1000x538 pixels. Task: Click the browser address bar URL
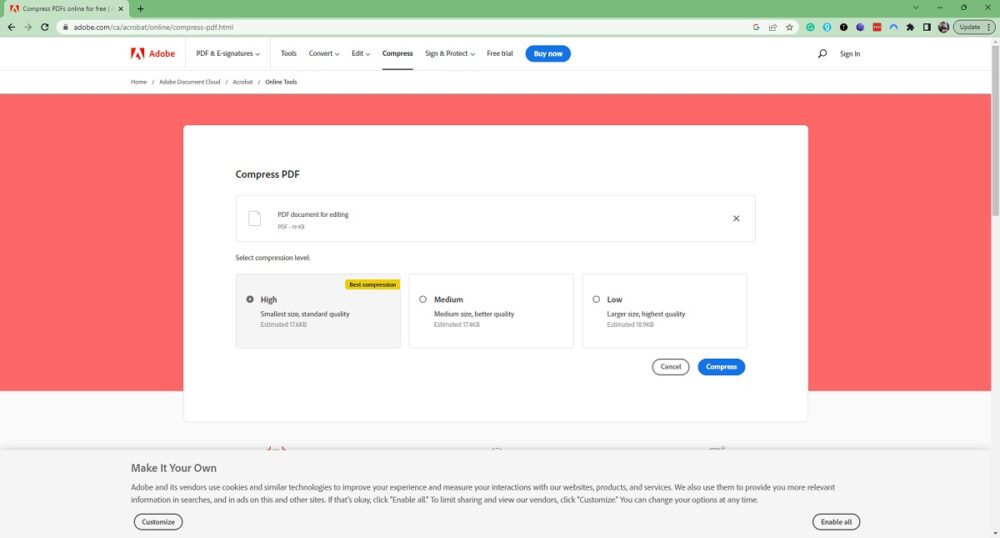[153, 27]
